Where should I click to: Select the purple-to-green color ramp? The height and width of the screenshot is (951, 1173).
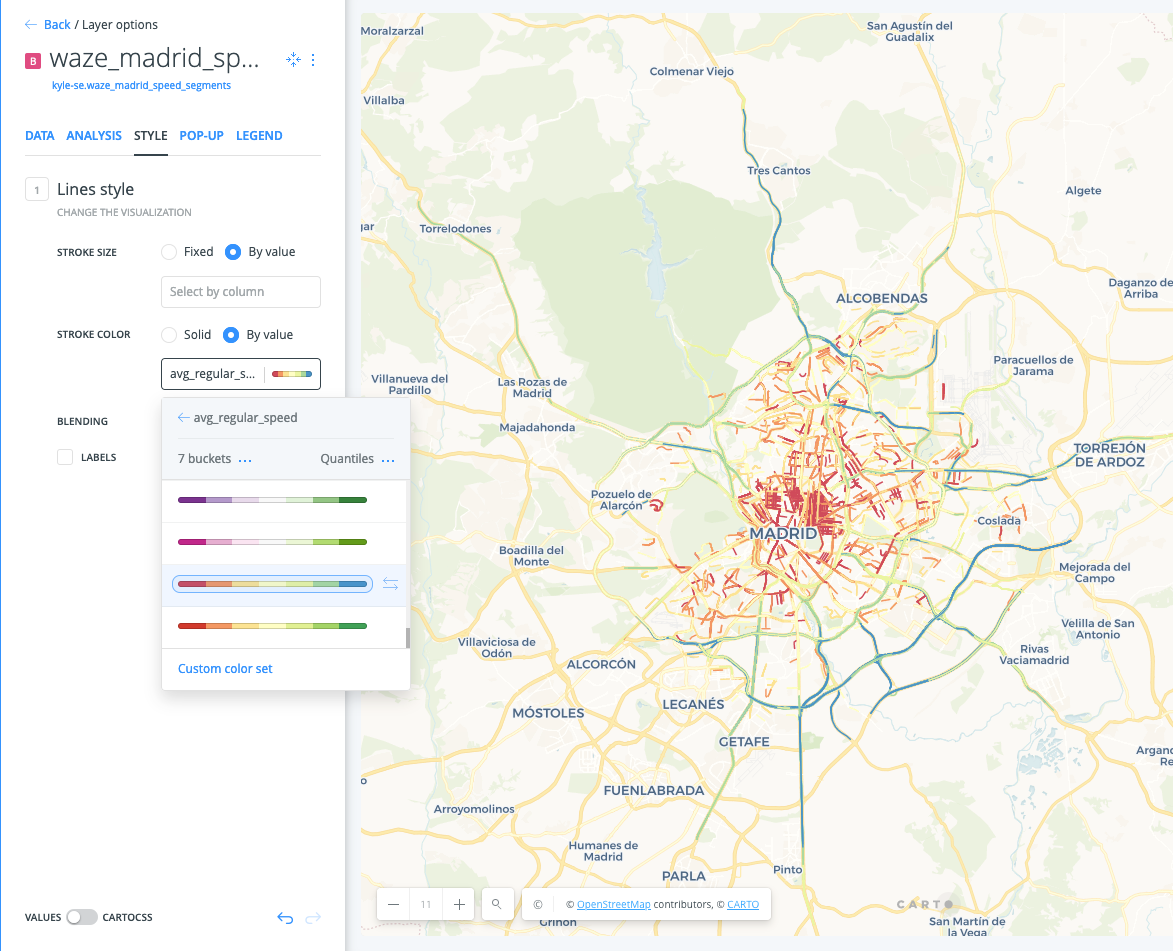click(272, 501)
